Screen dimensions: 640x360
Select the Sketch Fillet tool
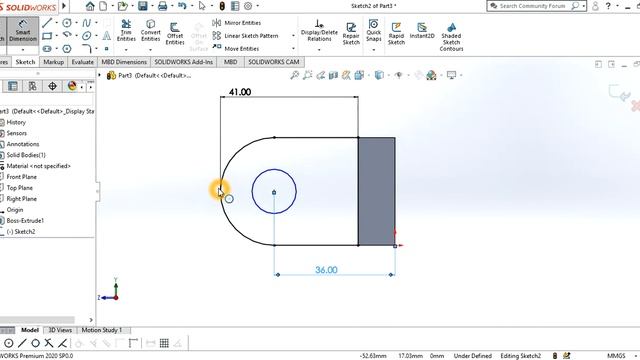pyautogui.click(x=87, y=49)
